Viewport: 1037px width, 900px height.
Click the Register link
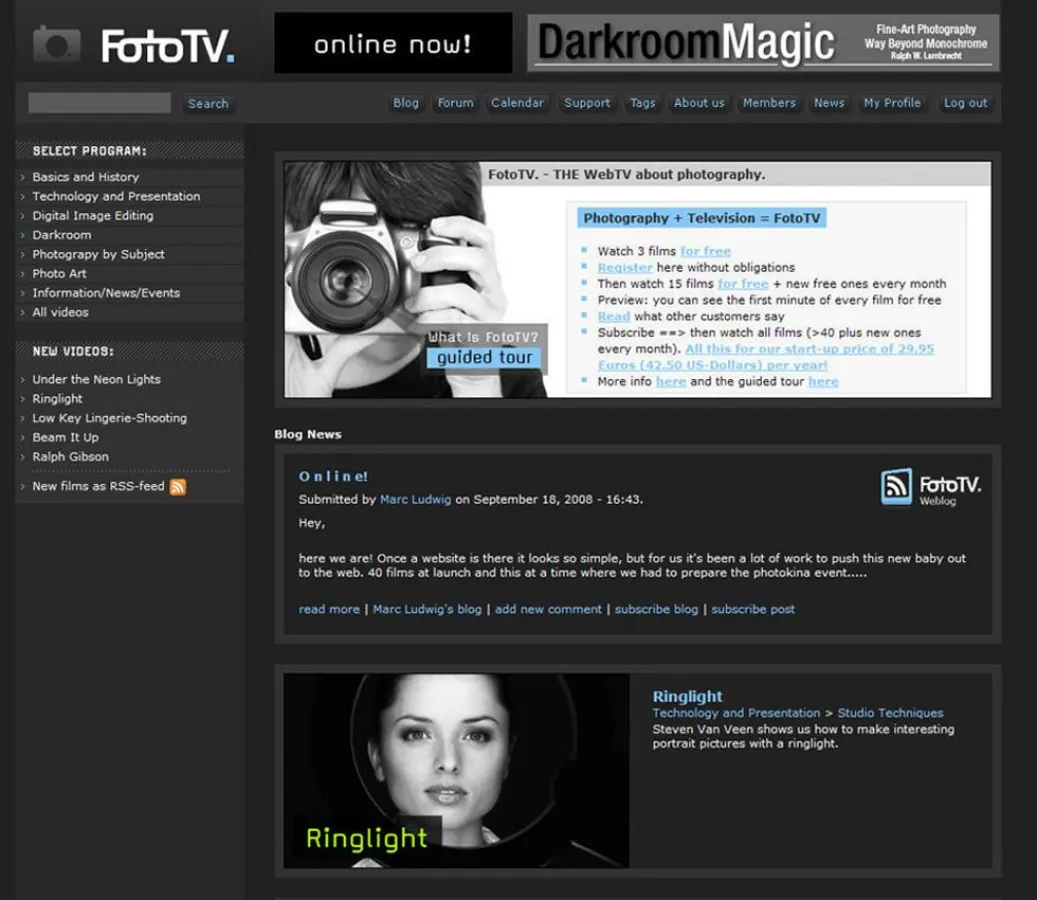[625, 267]
